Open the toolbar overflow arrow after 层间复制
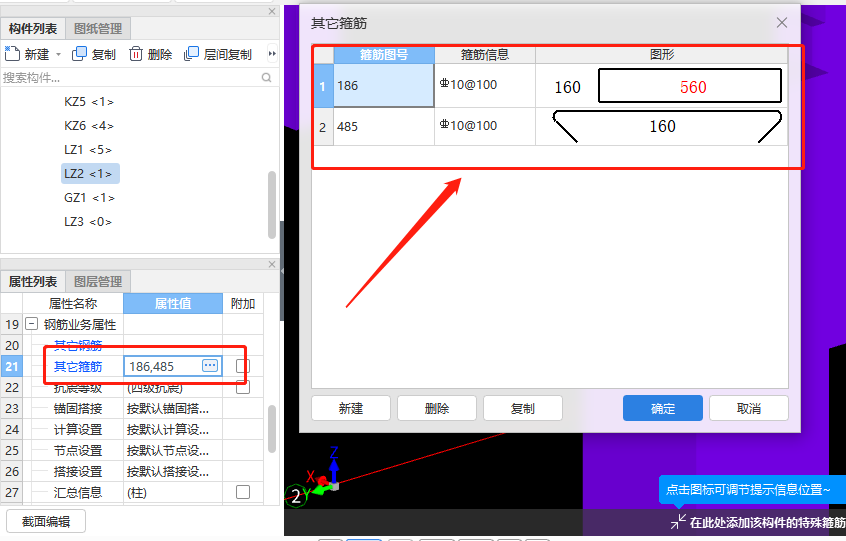 [272, 53]
